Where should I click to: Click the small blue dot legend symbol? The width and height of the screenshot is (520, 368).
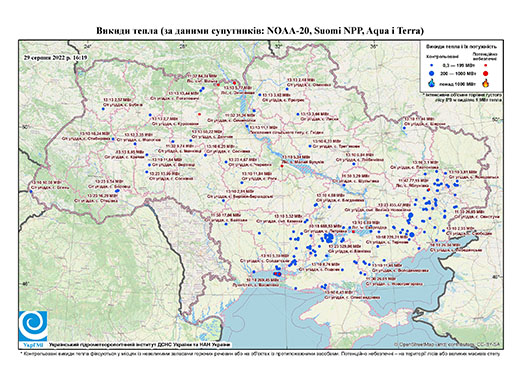point(432,66)
